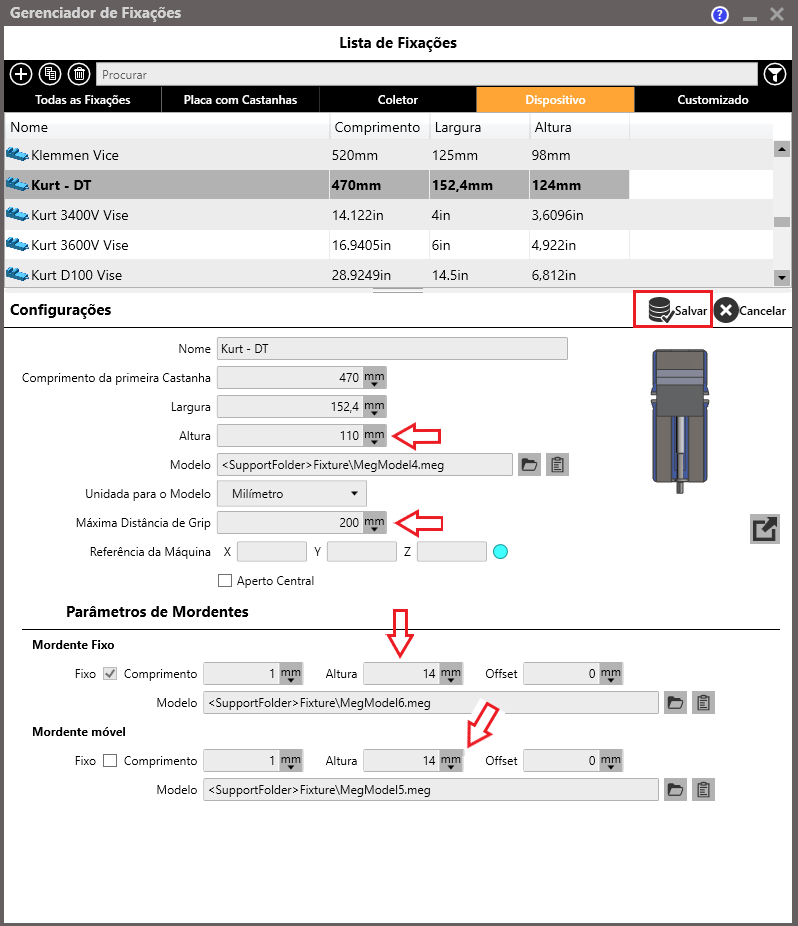Sort list by Nome column header

(167, 127)
